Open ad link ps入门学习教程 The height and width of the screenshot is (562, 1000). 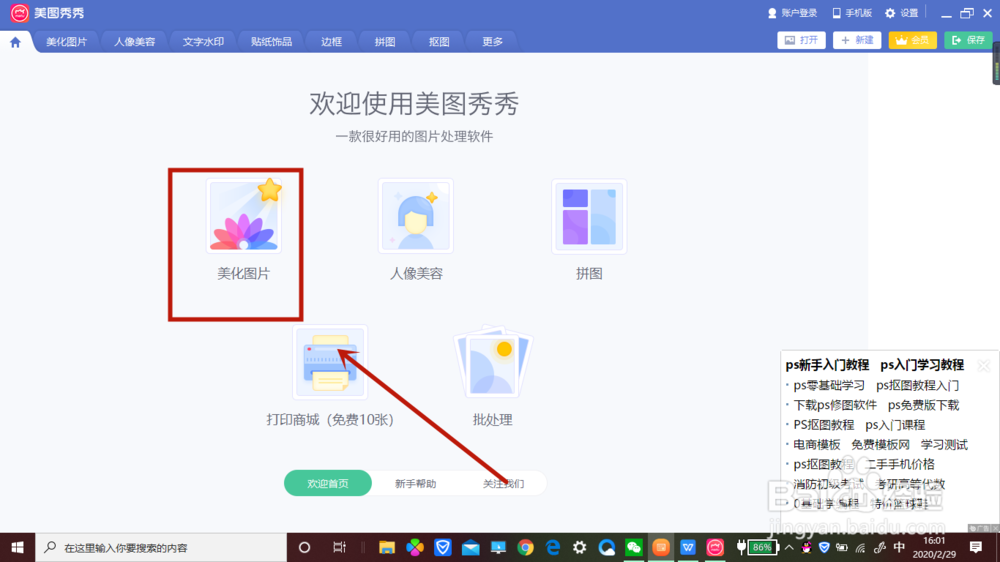point(922,365)
